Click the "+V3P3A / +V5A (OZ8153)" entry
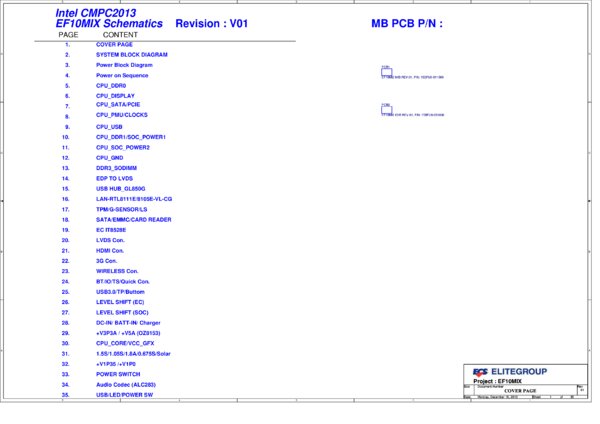Screen dimensions: 600x424 [128, 333]
